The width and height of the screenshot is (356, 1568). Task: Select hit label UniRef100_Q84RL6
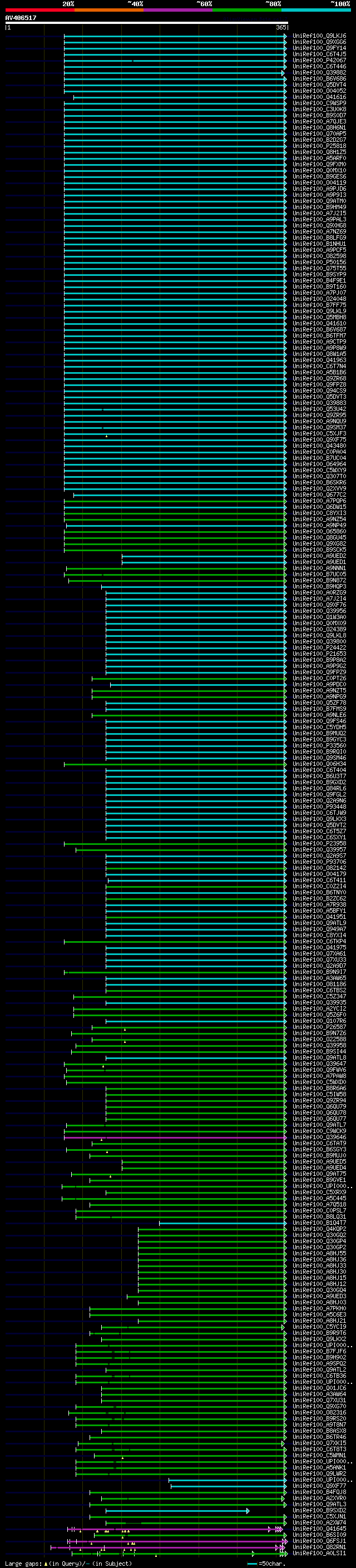(x=319, y=788)
